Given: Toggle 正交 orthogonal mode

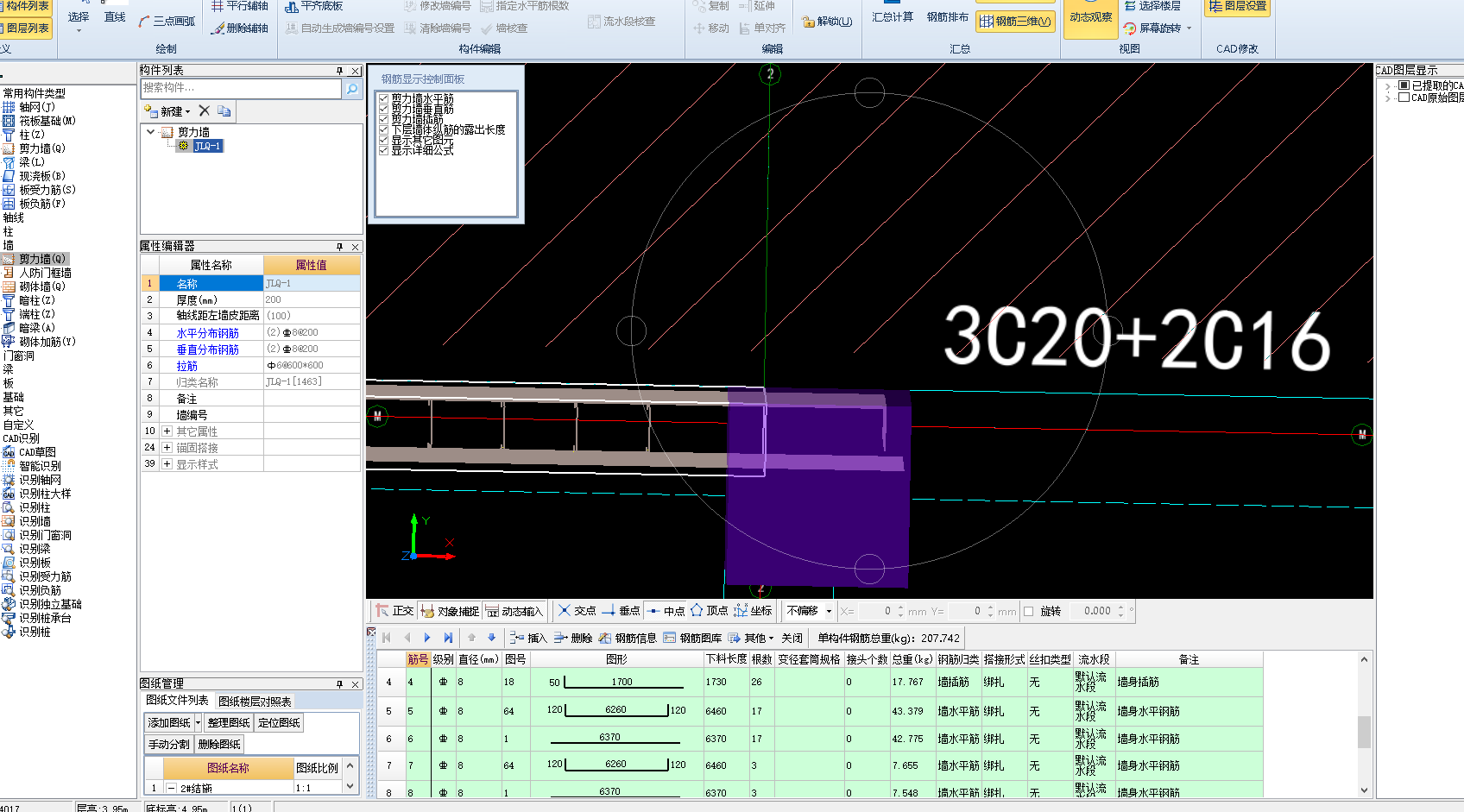Looking at the screenshot, I should click(394, 611).
